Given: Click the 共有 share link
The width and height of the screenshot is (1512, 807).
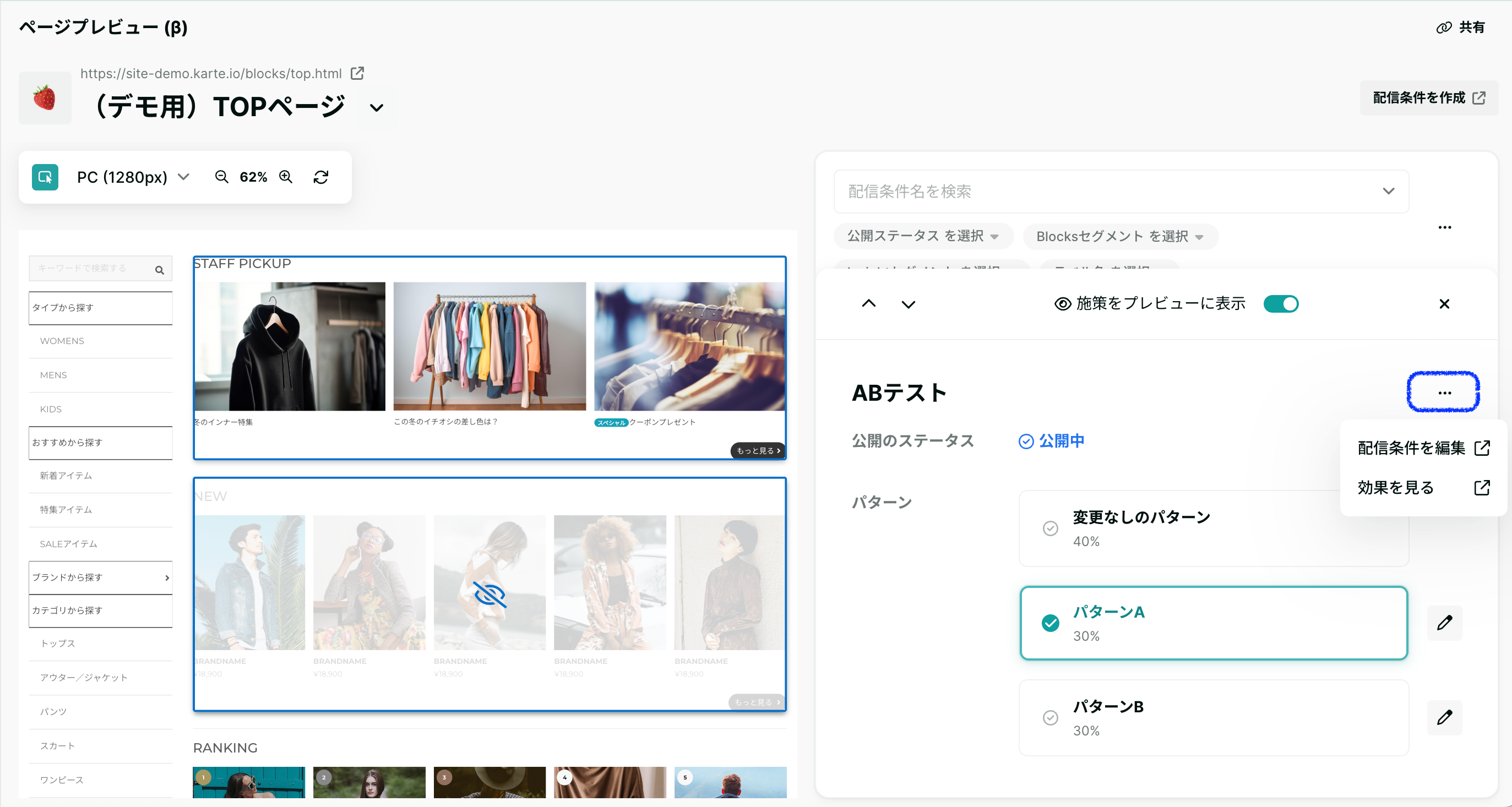Looking at the screenshot, I should tap(1460, 27).
